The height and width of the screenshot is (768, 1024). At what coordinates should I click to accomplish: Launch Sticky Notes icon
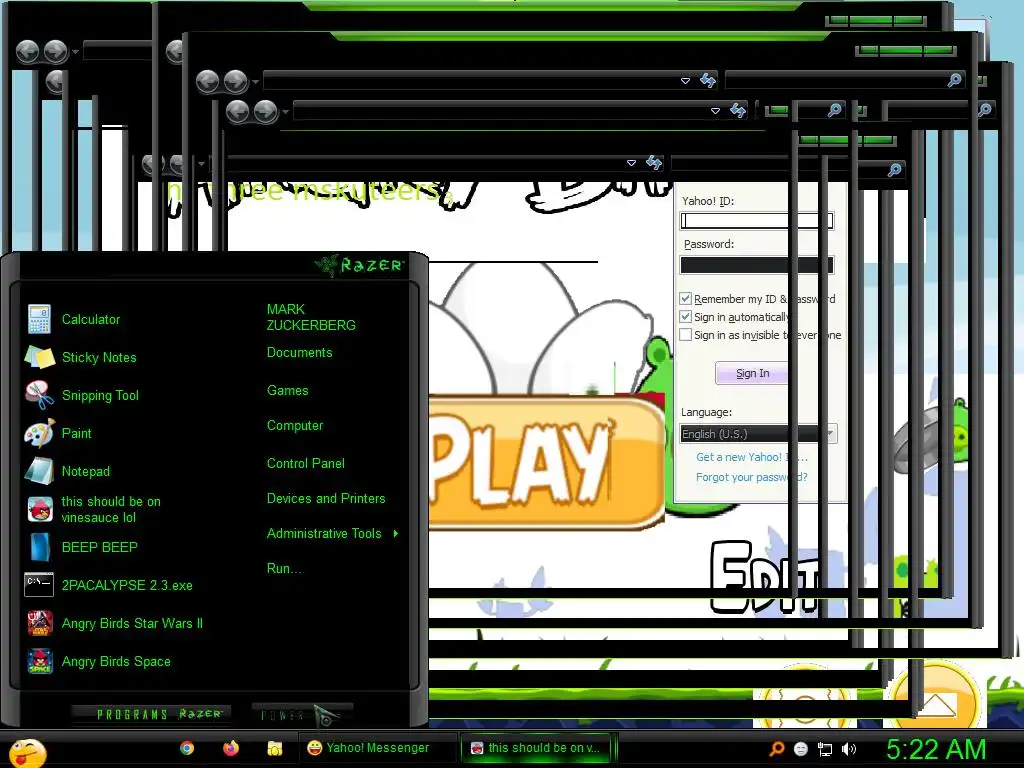coord(39,357)
